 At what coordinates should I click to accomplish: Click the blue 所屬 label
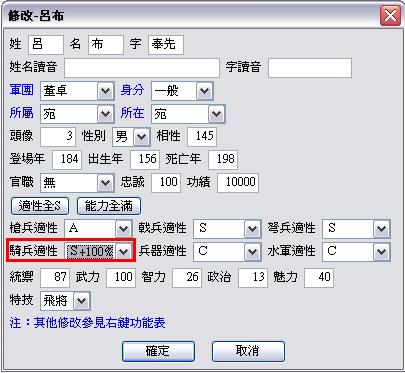pyautogui.click(x=22, y=113)
